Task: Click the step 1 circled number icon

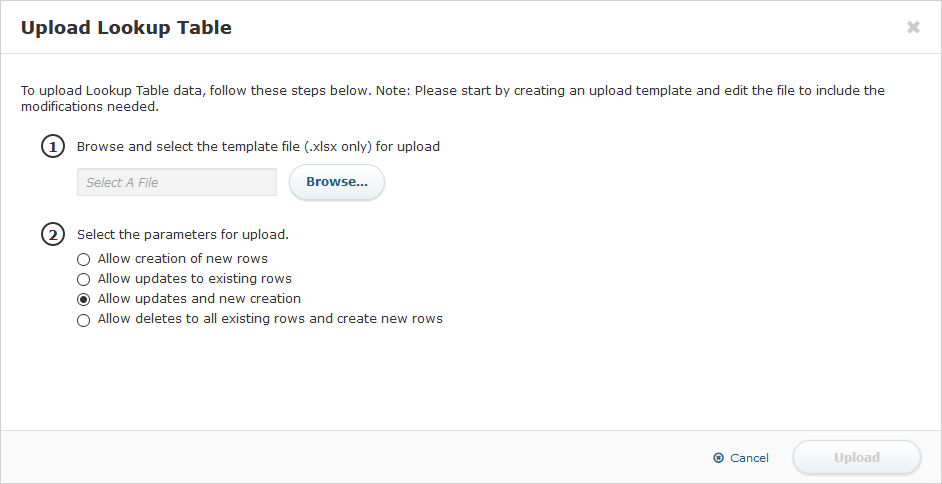Action: point(52,147)
